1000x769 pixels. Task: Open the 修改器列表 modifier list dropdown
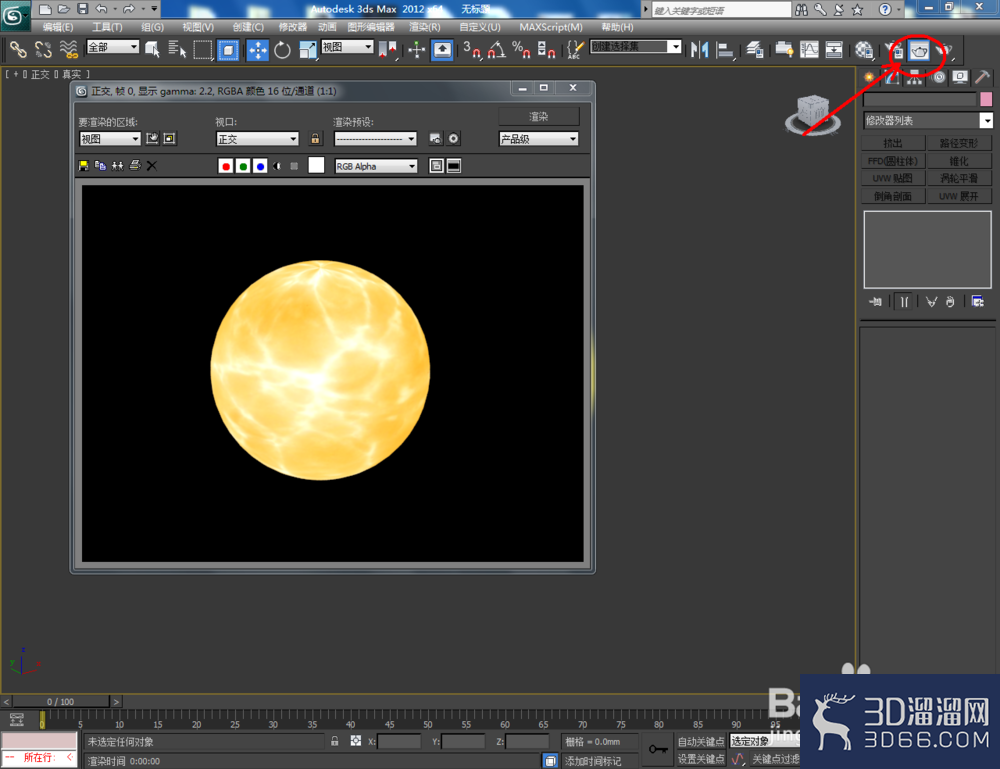tap(928, 121)
